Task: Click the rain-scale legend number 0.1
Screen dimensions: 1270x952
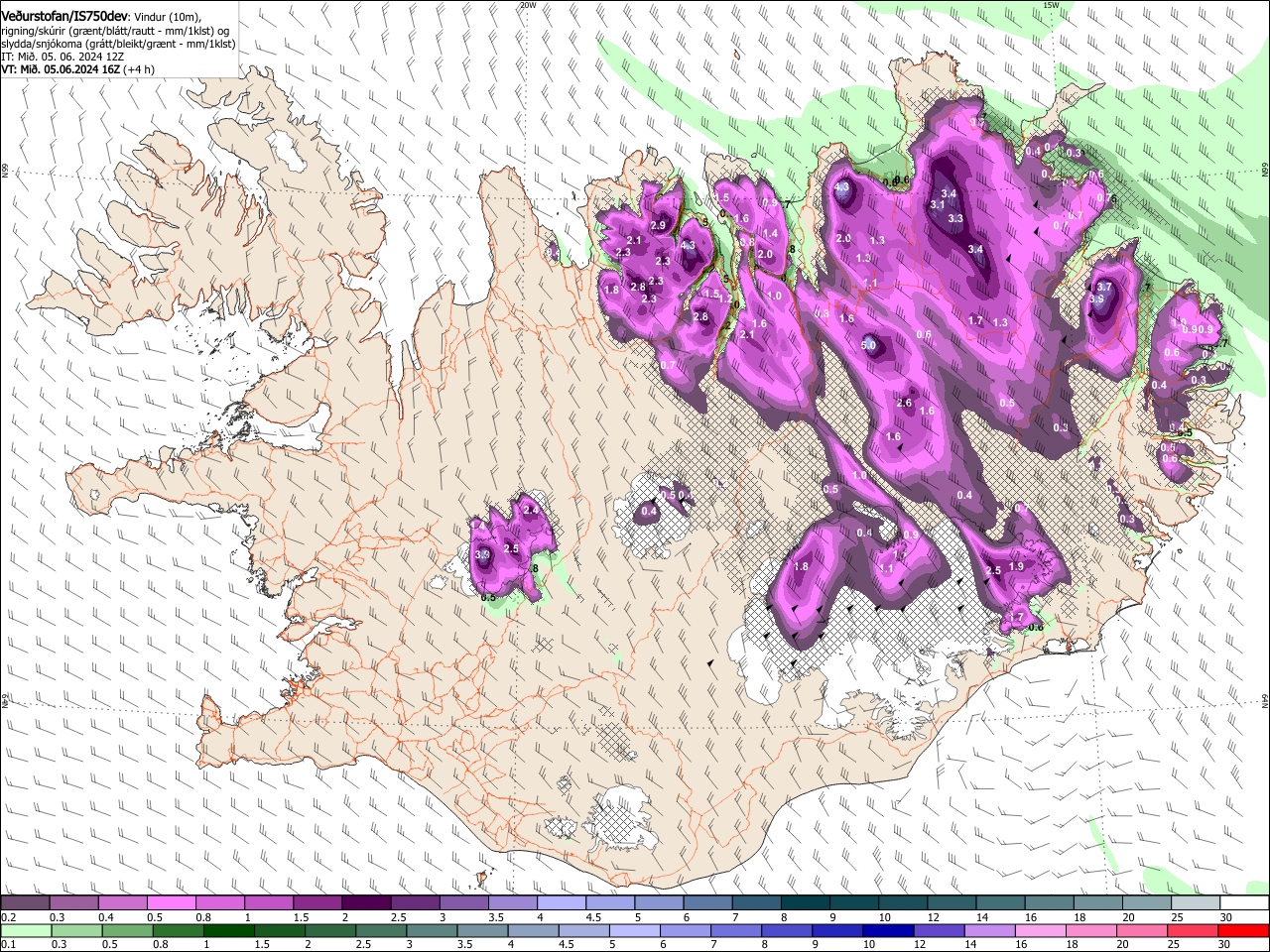Action: pyautogui.click(x=7, y=944)
